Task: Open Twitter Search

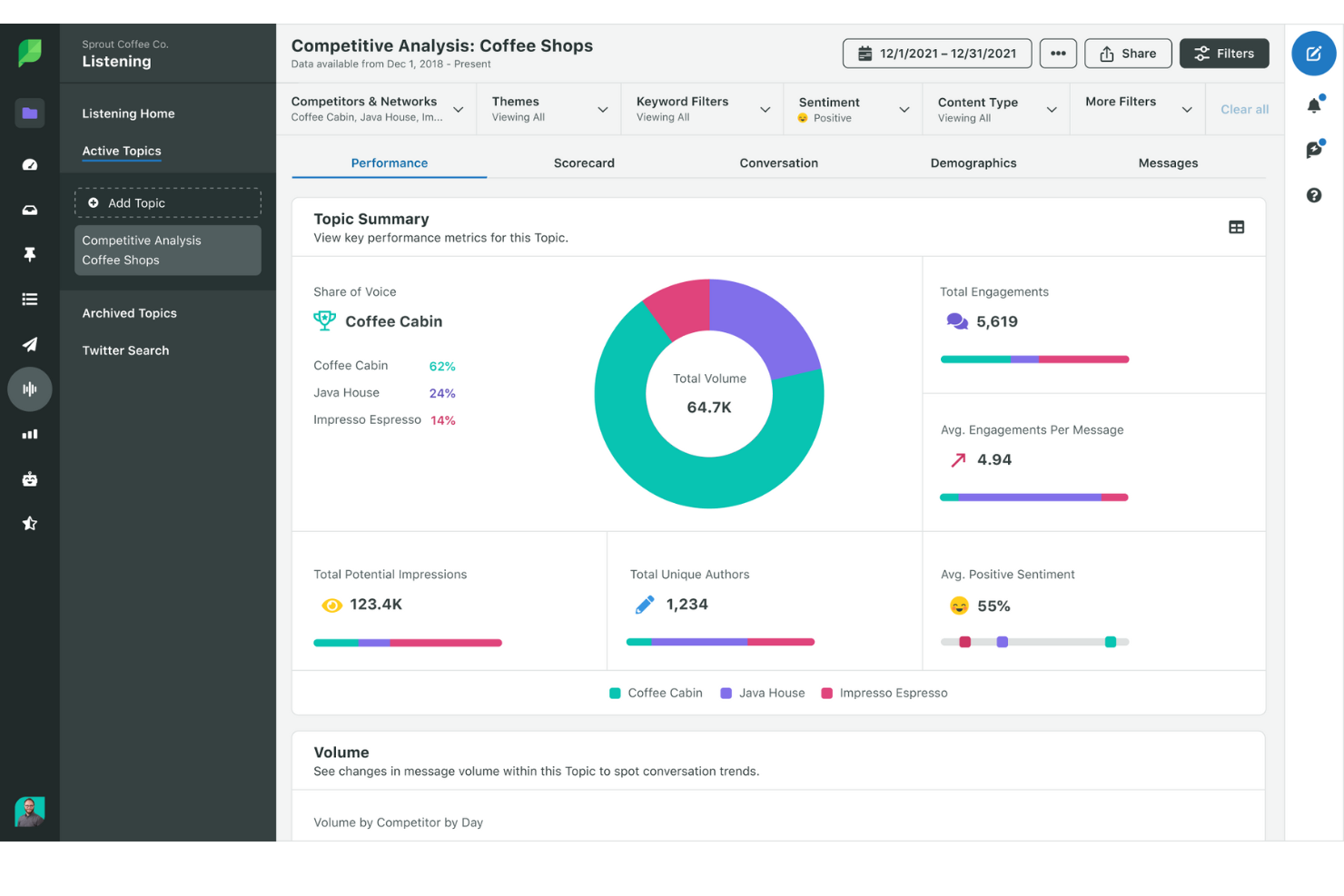Action: point(125,350)
